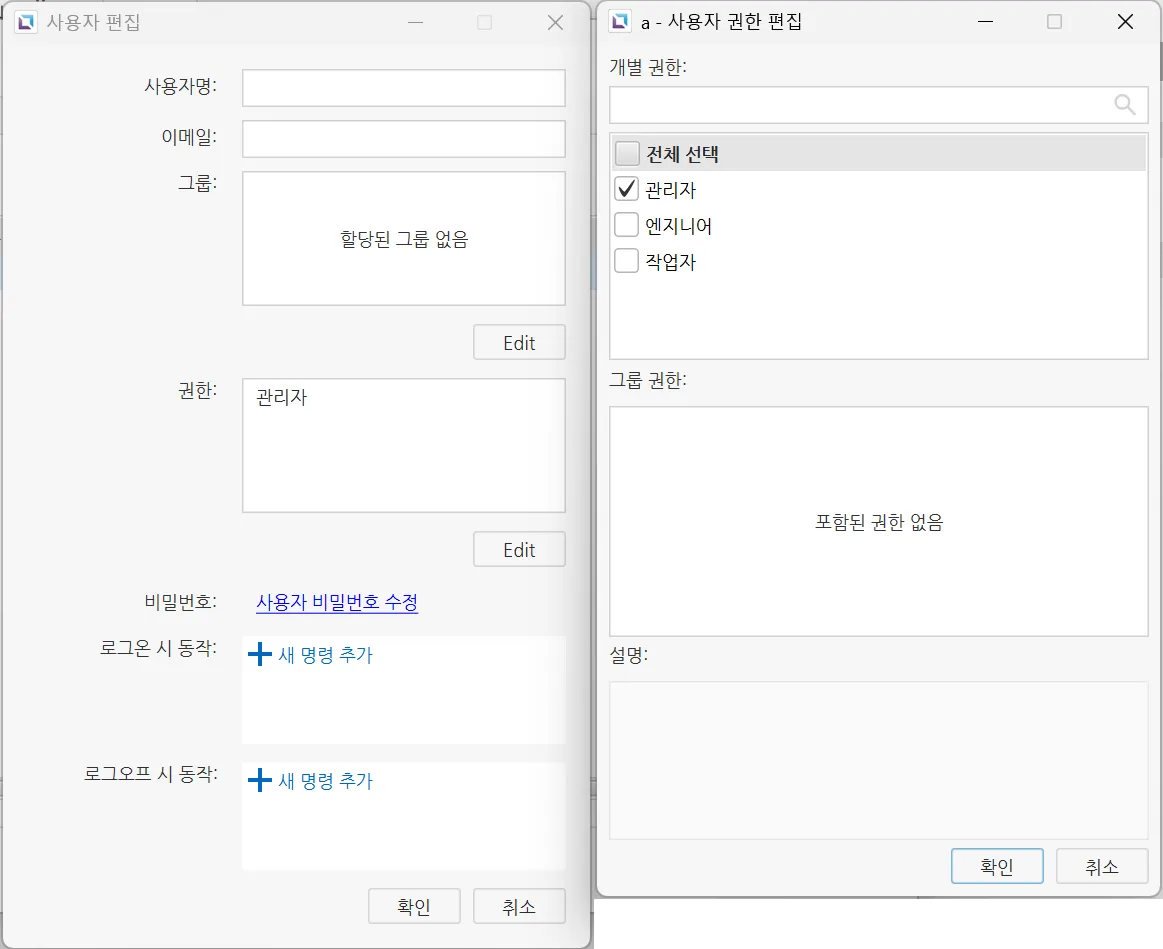Click the 사용자명 text field

(403, 88)
